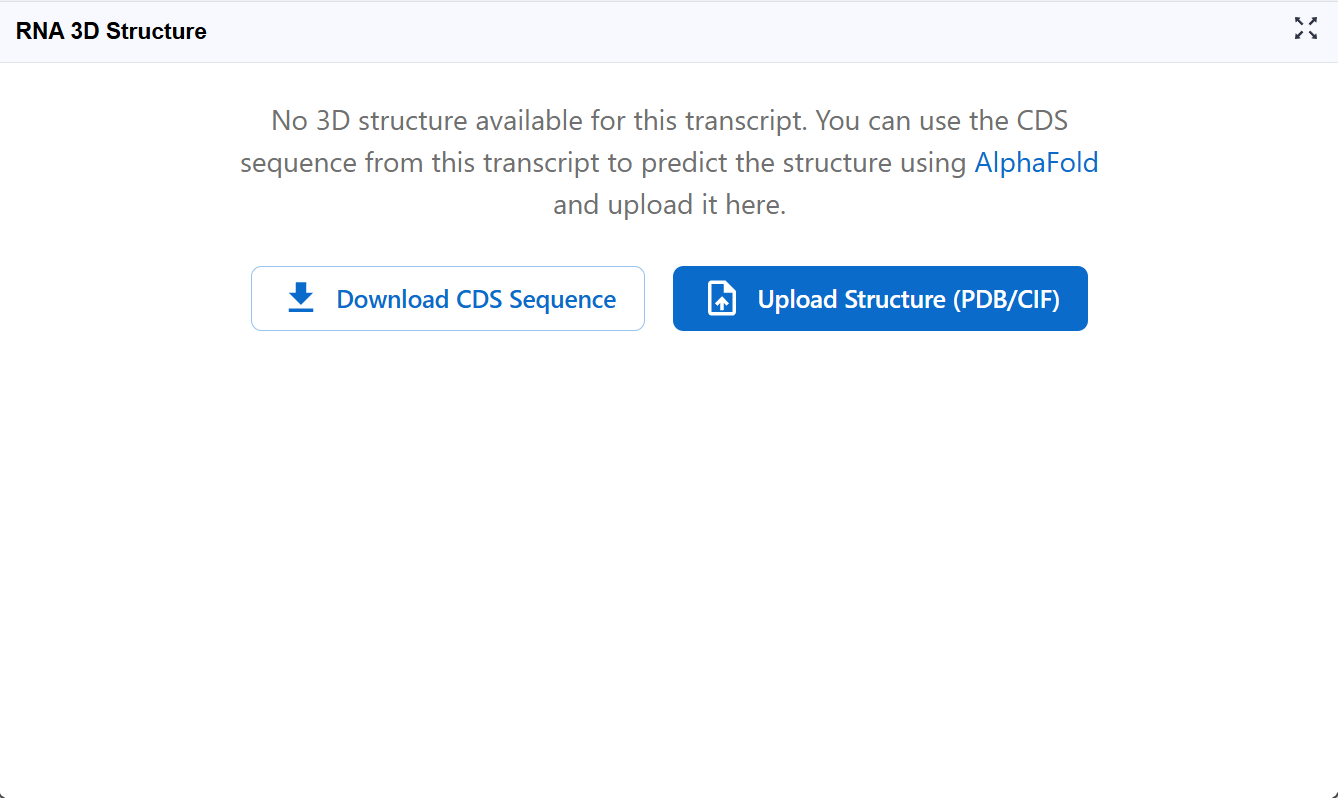Click the word 'Upload' on the blue button
Screen dimensions: 1338x798
tap(797, 299)
